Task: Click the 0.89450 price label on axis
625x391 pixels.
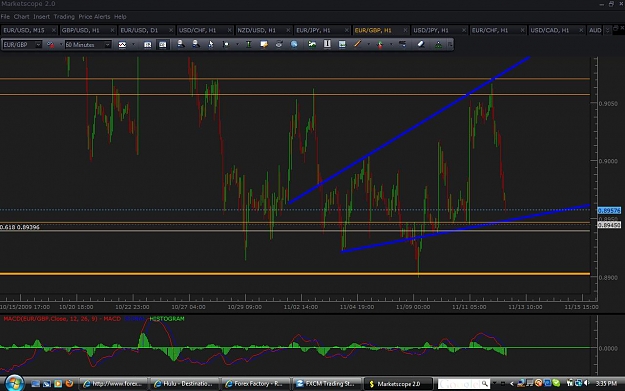Action: click(609, 225)
